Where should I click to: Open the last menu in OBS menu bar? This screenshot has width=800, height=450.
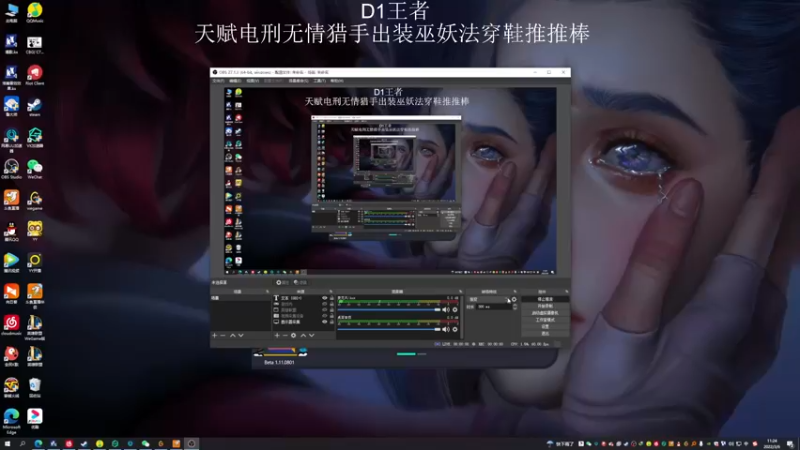tap(337, 81)
